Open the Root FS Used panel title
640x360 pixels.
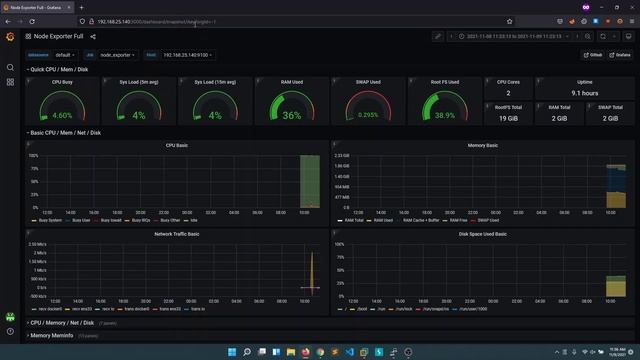tap(445, 82)
